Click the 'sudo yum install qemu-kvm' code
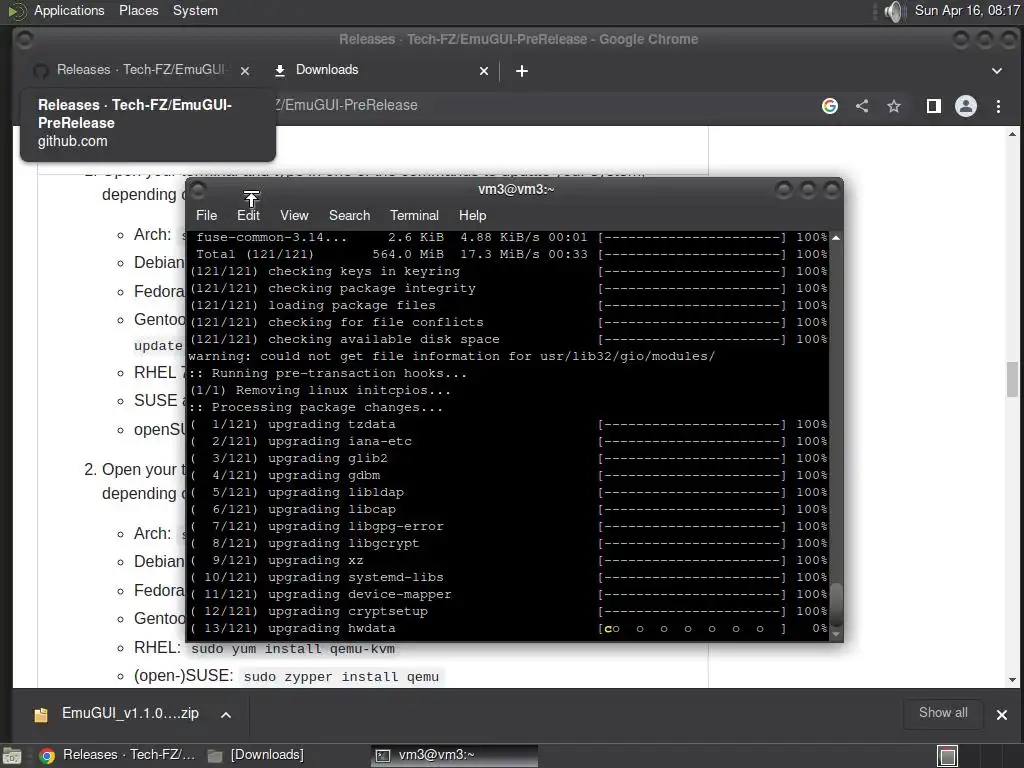 click(293, 648)
